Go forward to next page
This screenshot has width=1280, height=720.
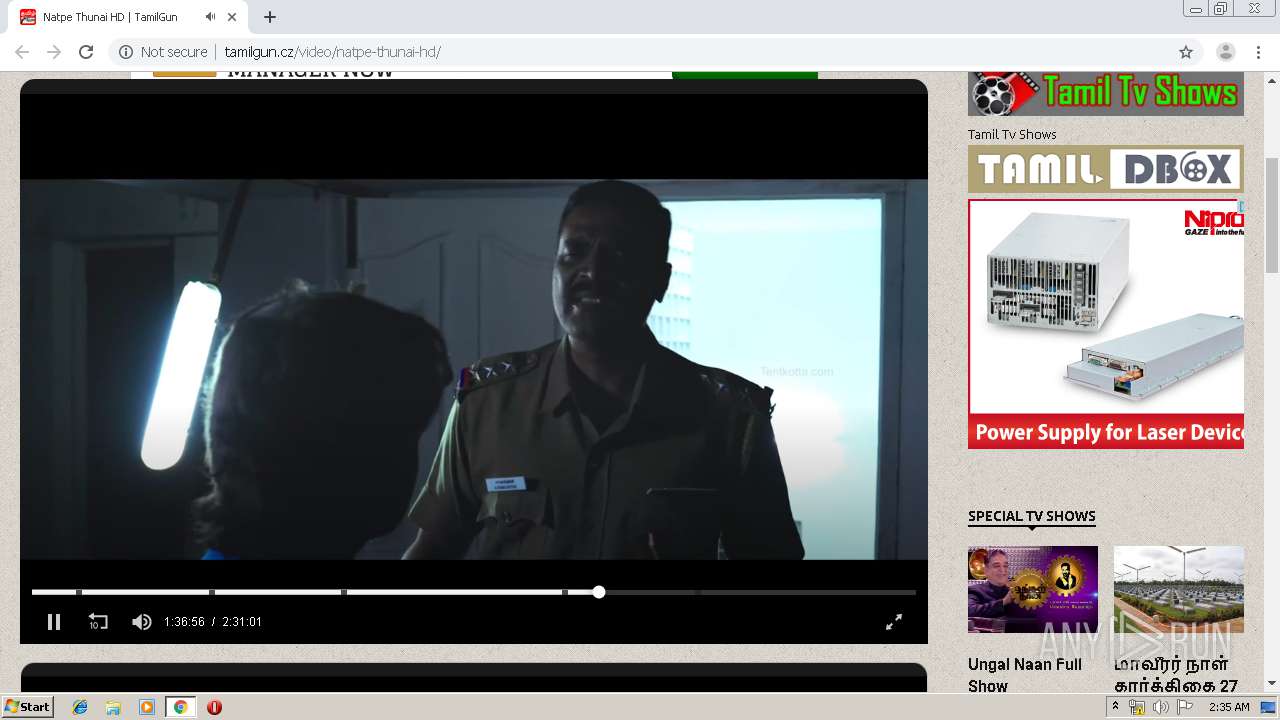coord(54,52)
